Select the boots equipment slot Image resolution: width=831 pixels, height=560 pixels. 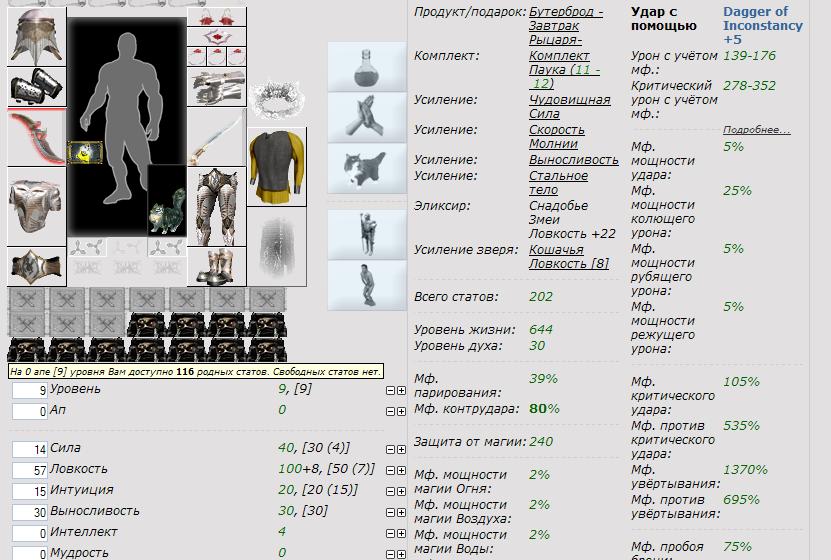tap(216, 266)
